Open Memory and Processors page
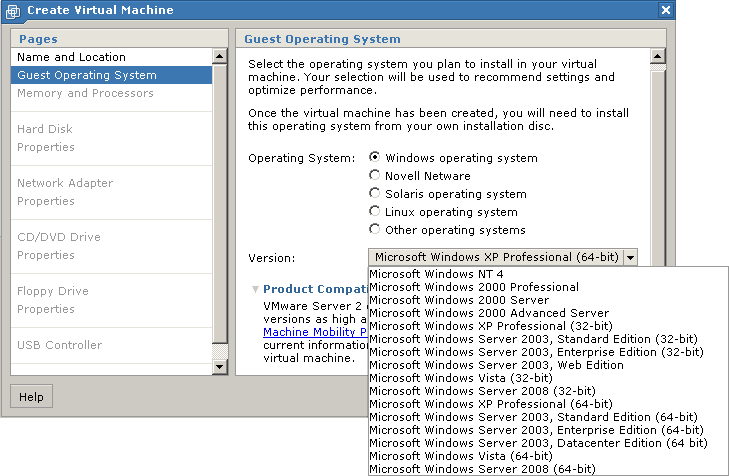The image size is (729, 476). (111, 93)
